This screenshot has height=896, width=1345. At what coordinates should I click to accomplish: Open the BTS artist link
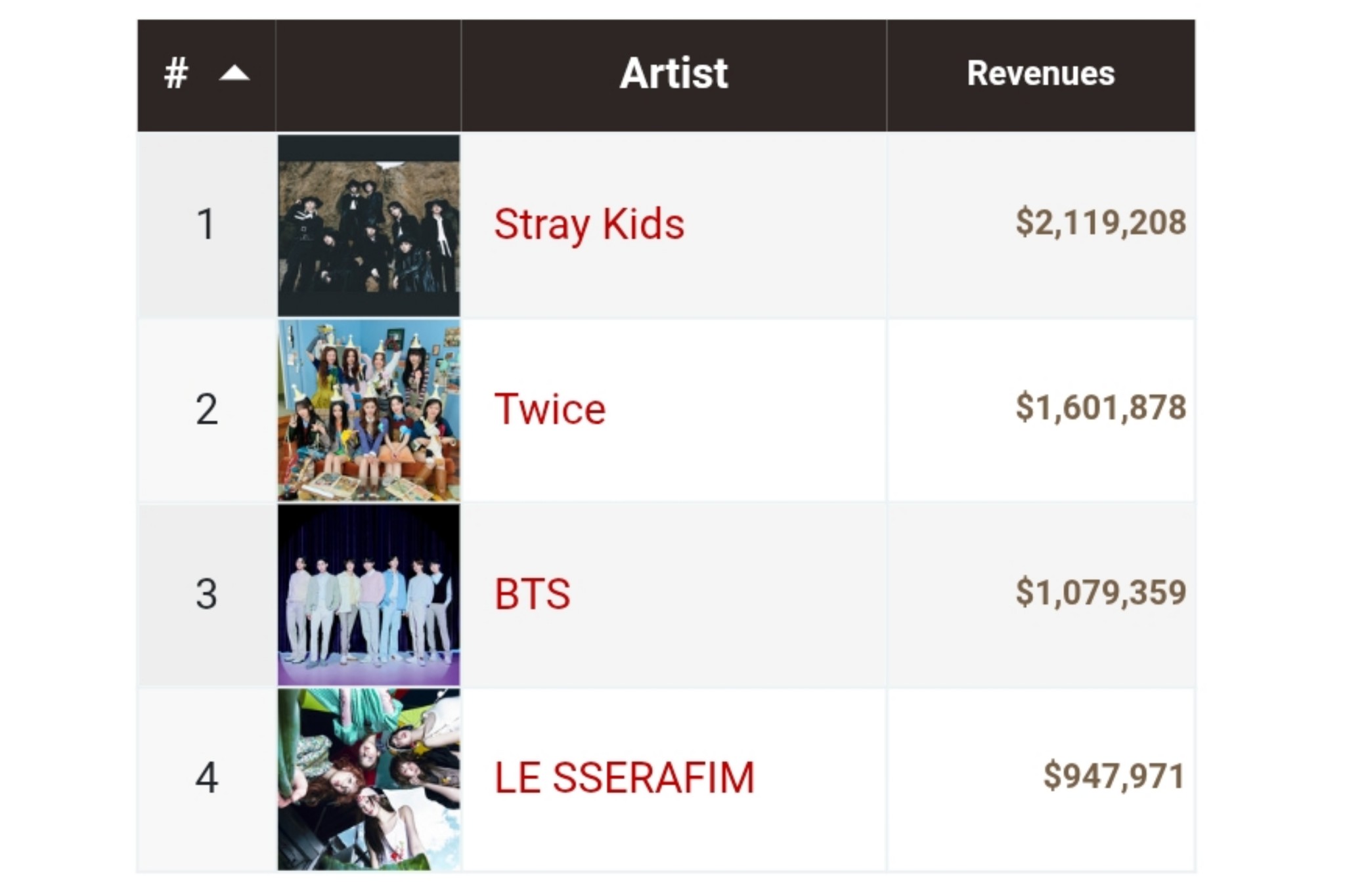532,594
